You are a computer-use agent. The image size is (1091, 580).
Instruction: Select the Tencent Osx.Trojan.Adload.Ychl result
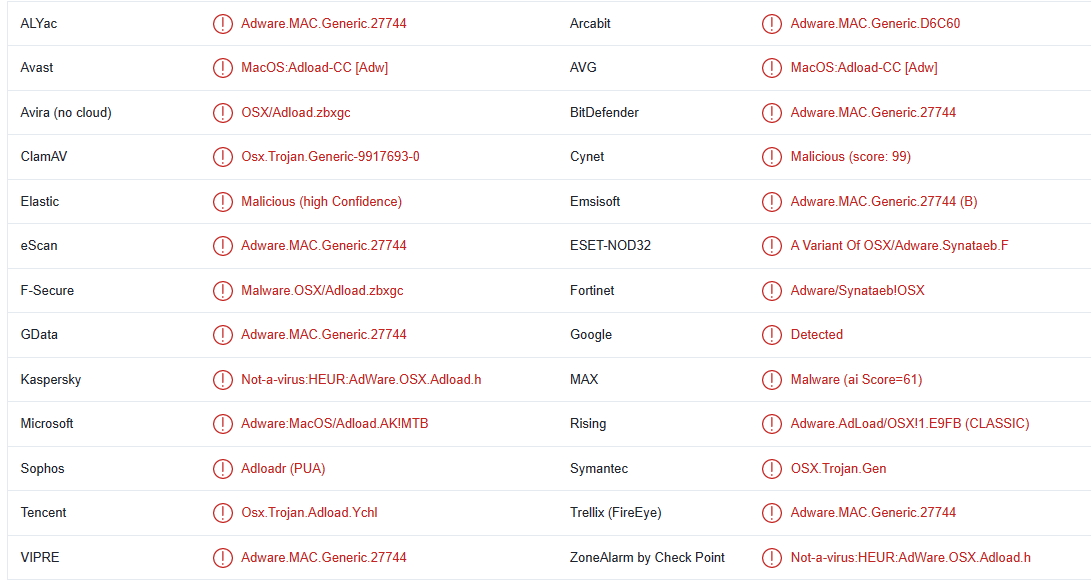click(x=309, y=513)
